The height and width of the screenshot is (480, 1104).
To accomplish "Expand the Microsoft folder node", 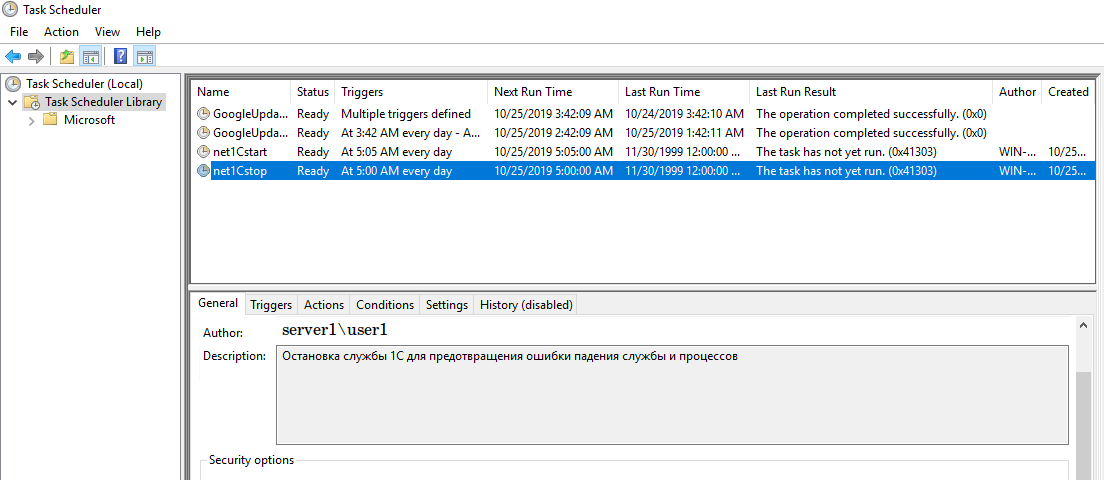I will click(x=31, y=120).
